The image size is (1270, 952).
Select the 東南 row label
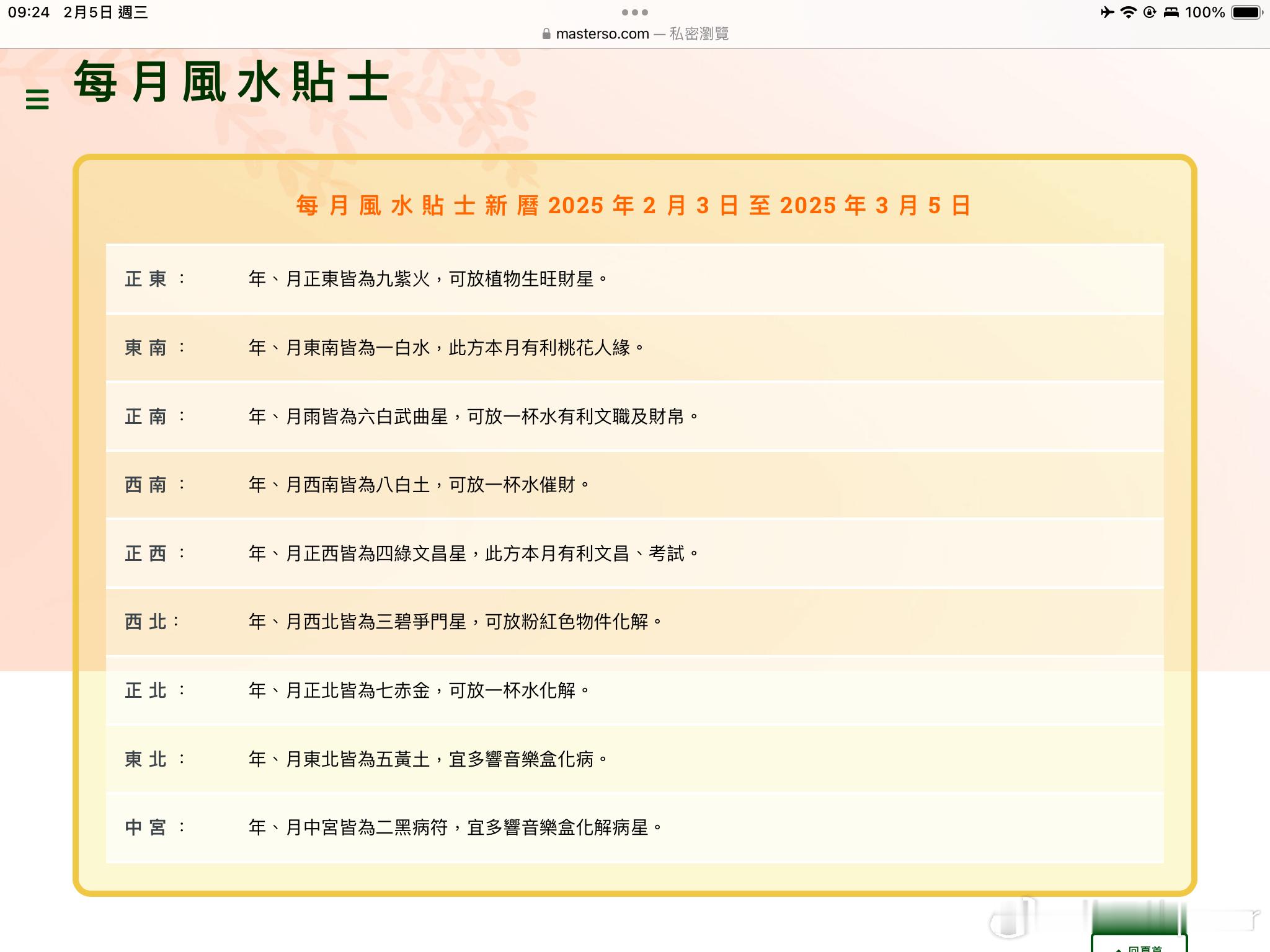coord(155,348)
